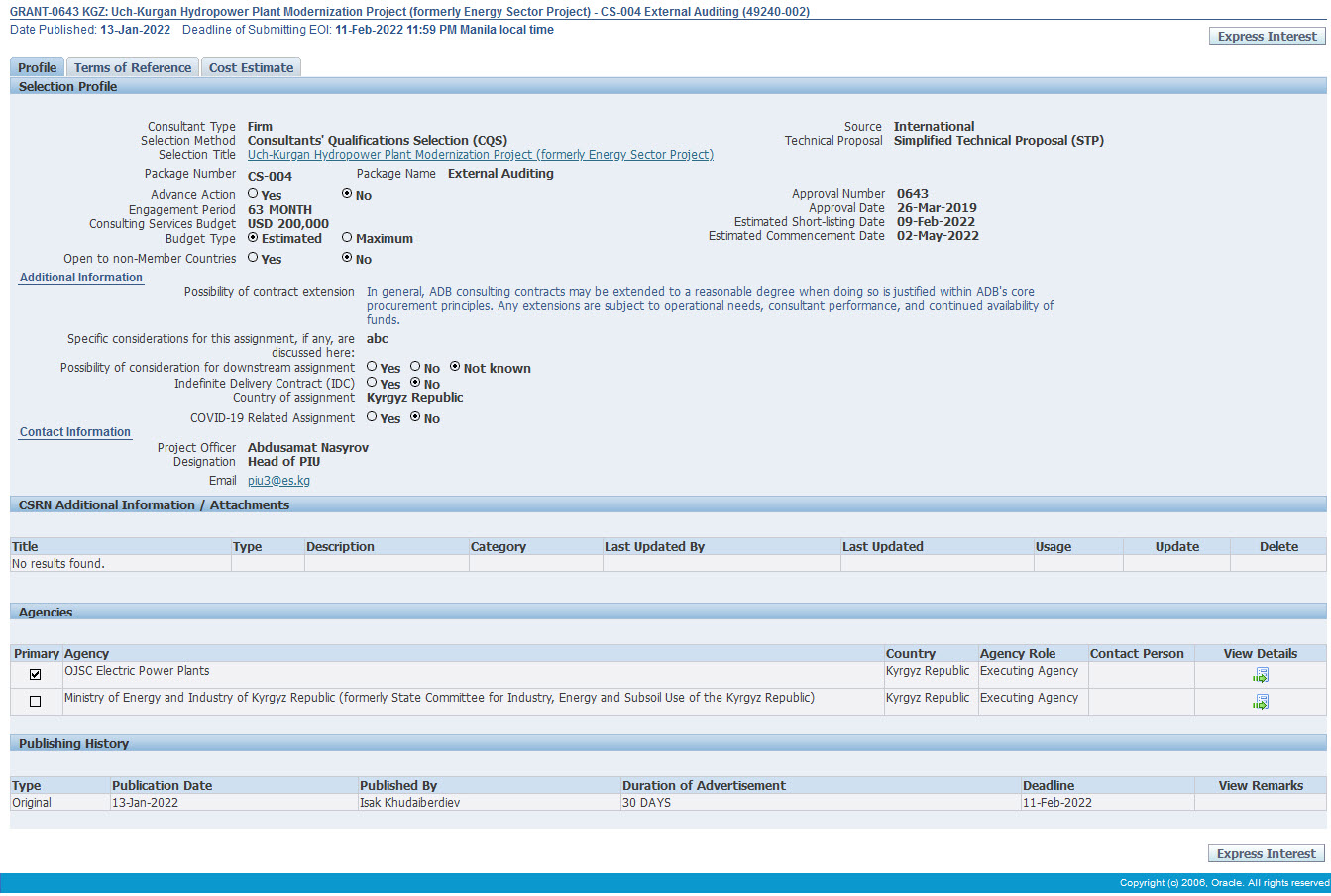Open the Uch-Kurgan Hydropower selection title link
This screenshot has width=1331, height=896.
click(480, 155)
